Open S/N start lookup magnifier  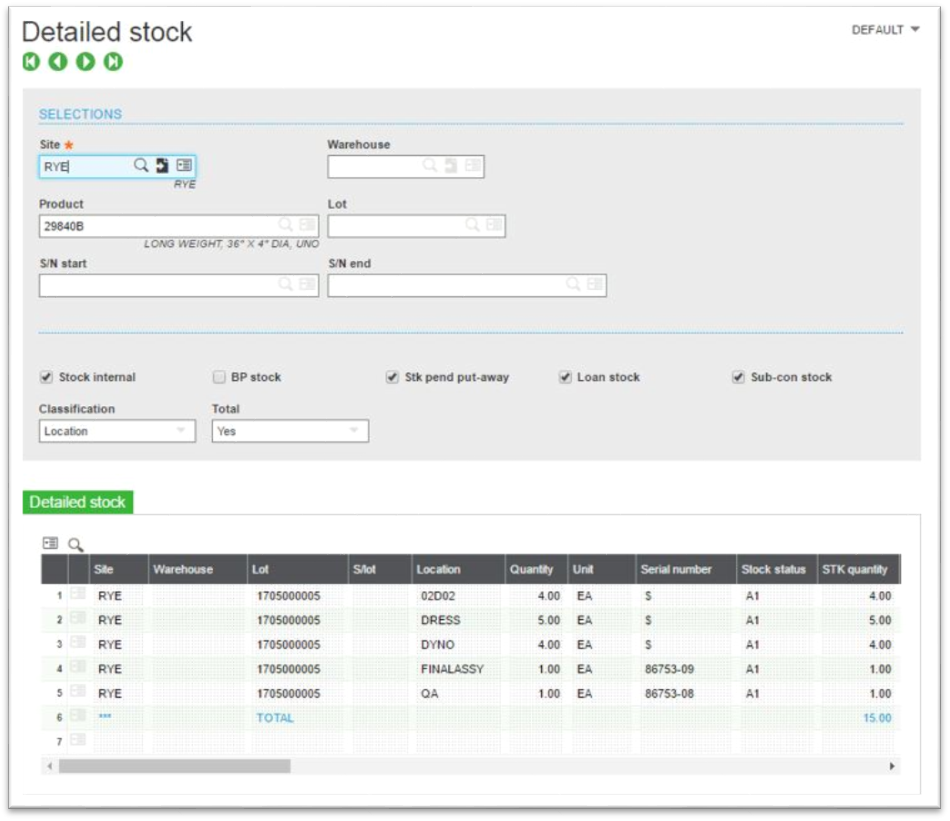point(285,284)
